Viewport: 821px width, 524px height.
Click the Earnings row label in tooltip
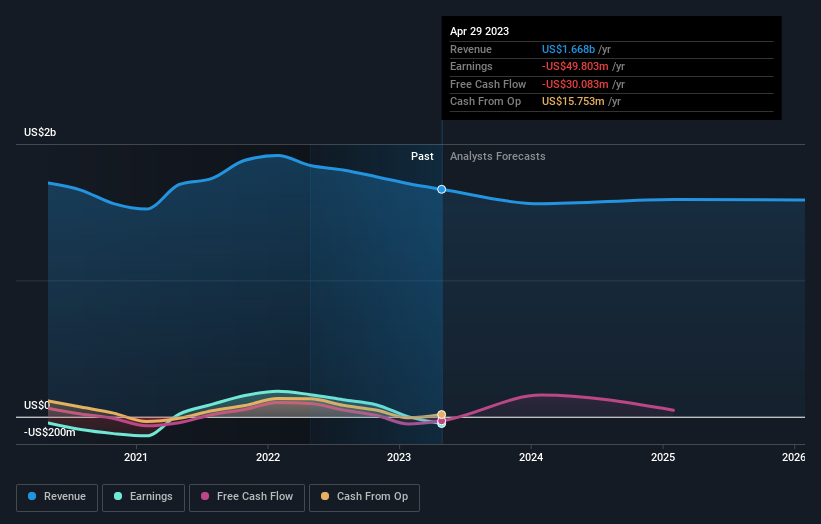pos(471,66)
